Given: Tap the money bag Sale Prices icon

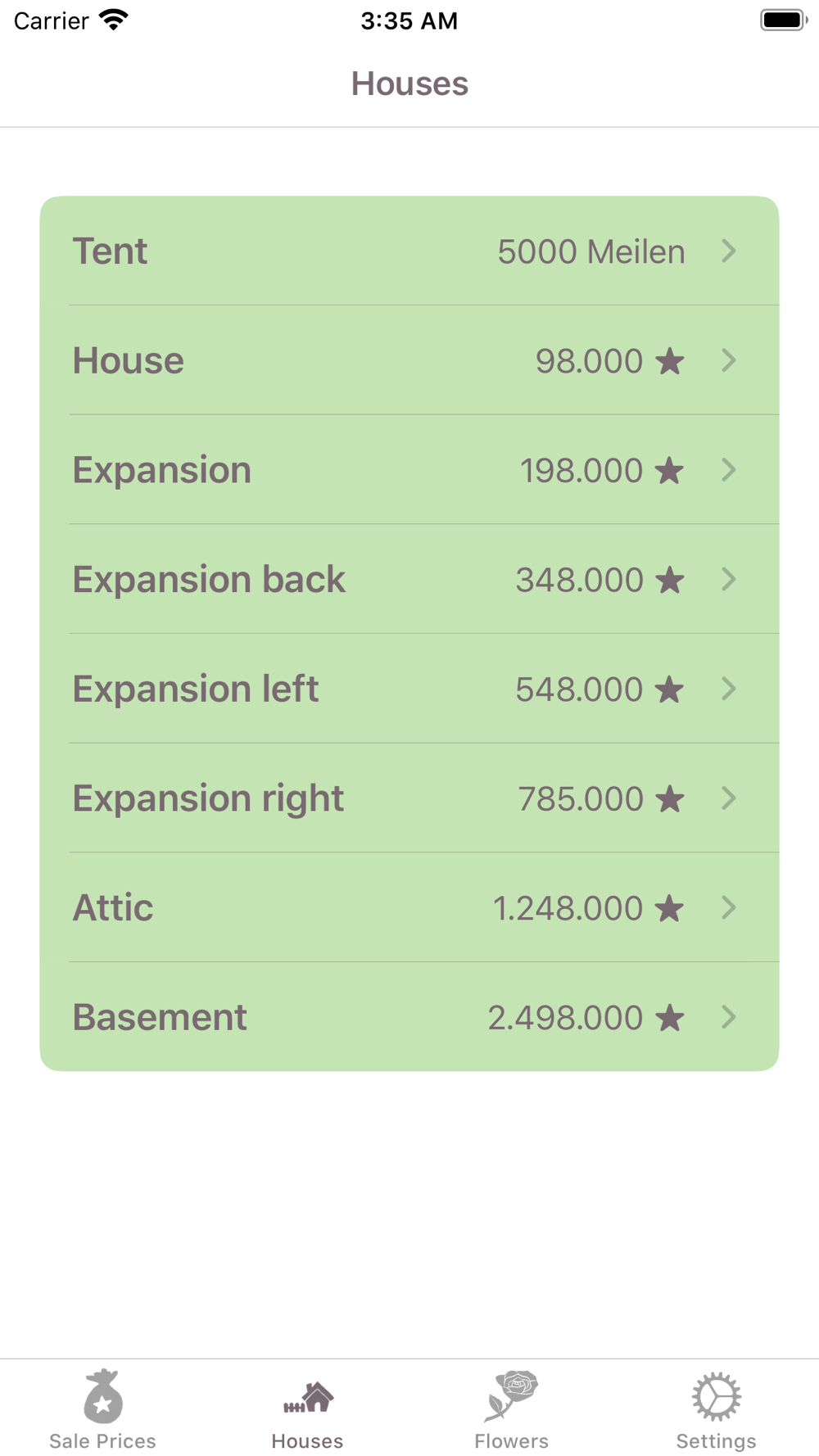Looking at the screenshot, I should pyautogui.click(x=102, y=1397).
